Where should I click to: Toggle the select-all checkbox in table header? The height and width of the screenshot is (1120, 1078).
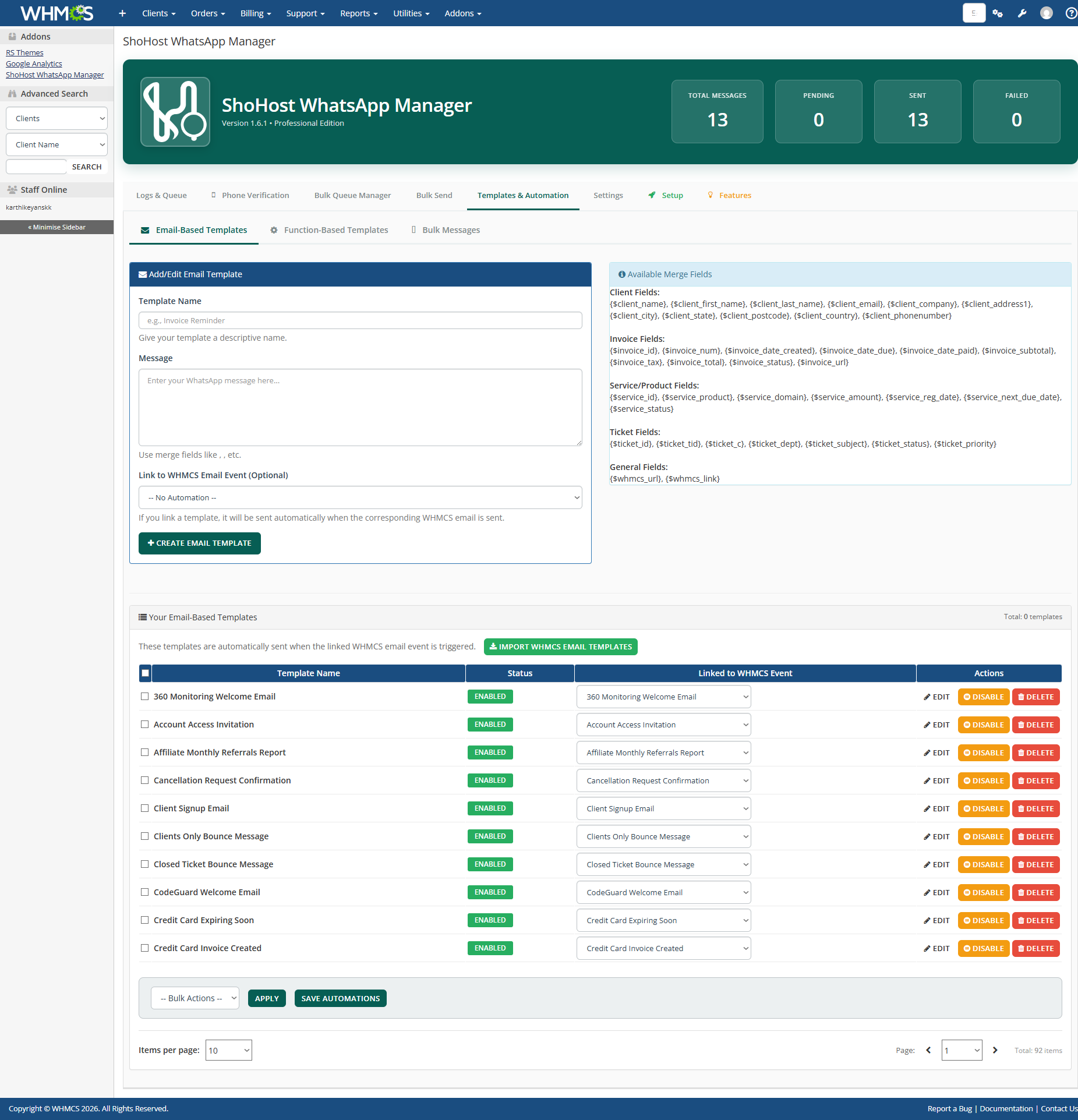[x=146, y=673]
